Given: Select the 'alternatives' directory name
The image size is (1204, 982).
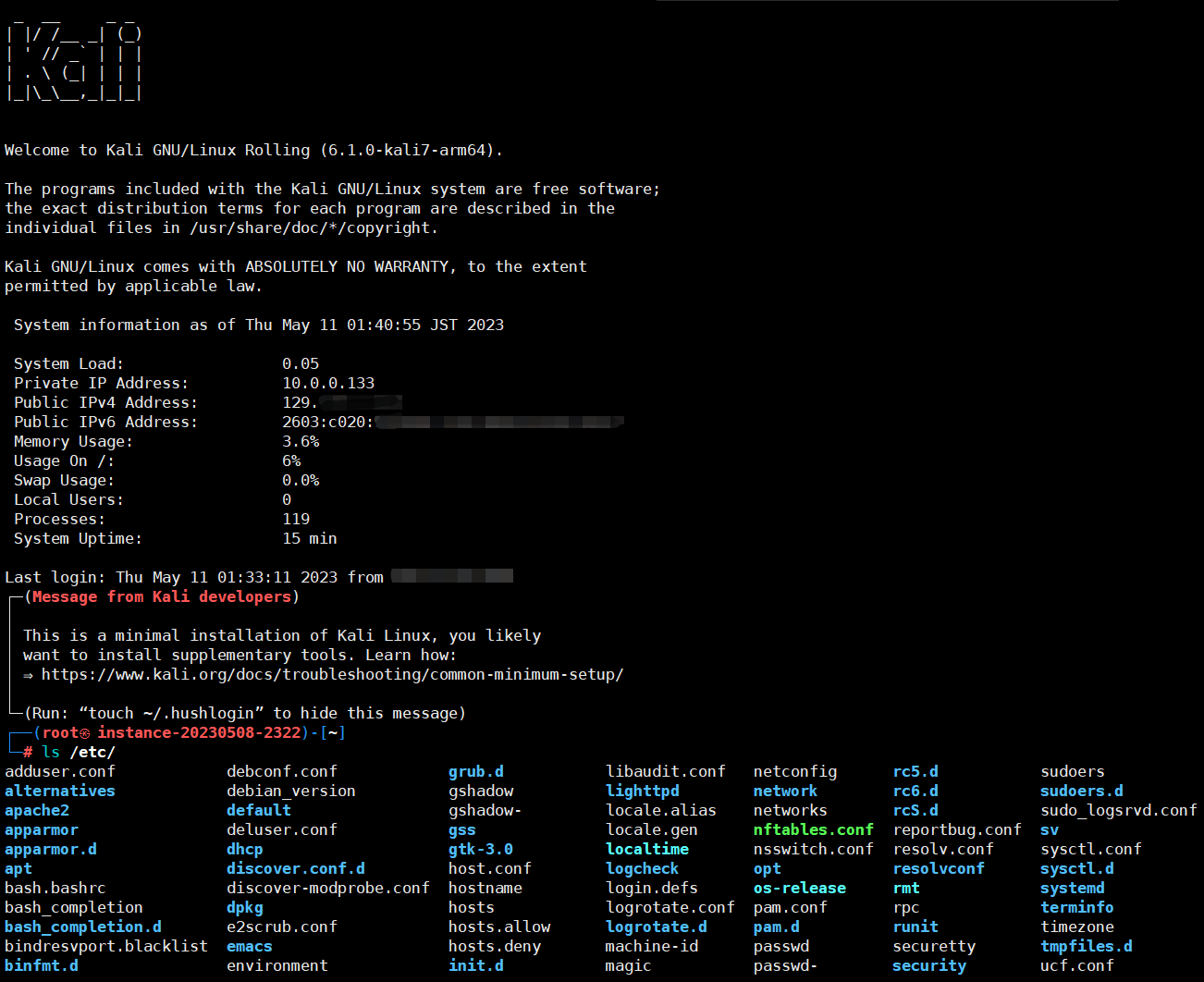Looking at the screenshot, I should pyautogui.click(x=60, y=791).
